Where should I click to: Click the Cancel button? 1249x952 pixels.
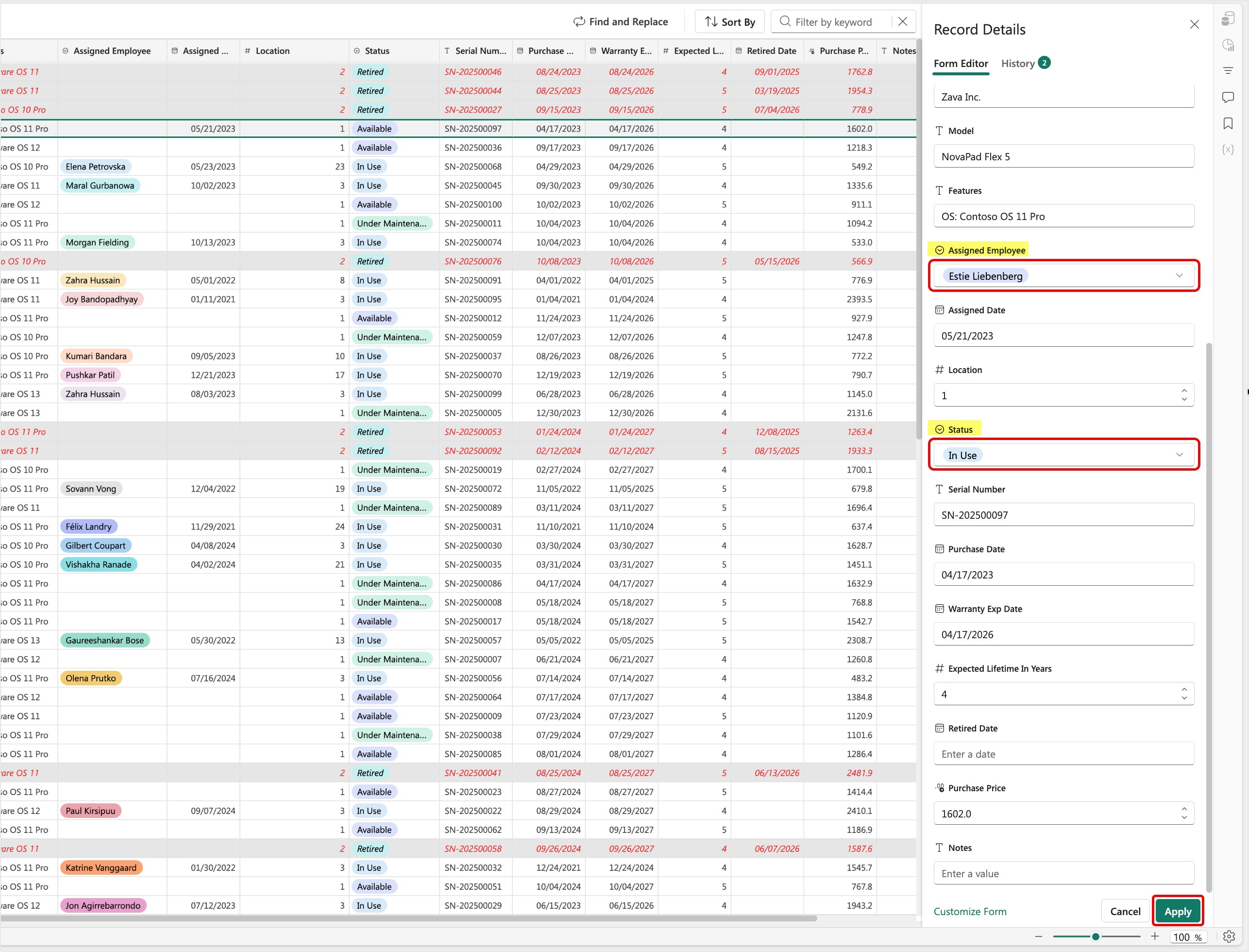pyautogui.click(x=1125, y=911)
